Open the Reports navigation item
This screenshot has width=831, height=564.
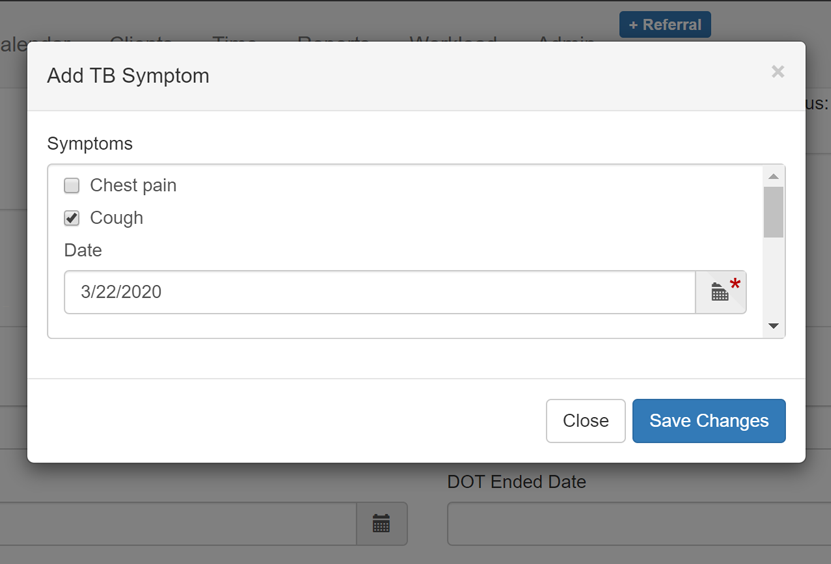[x=333, y=38]
